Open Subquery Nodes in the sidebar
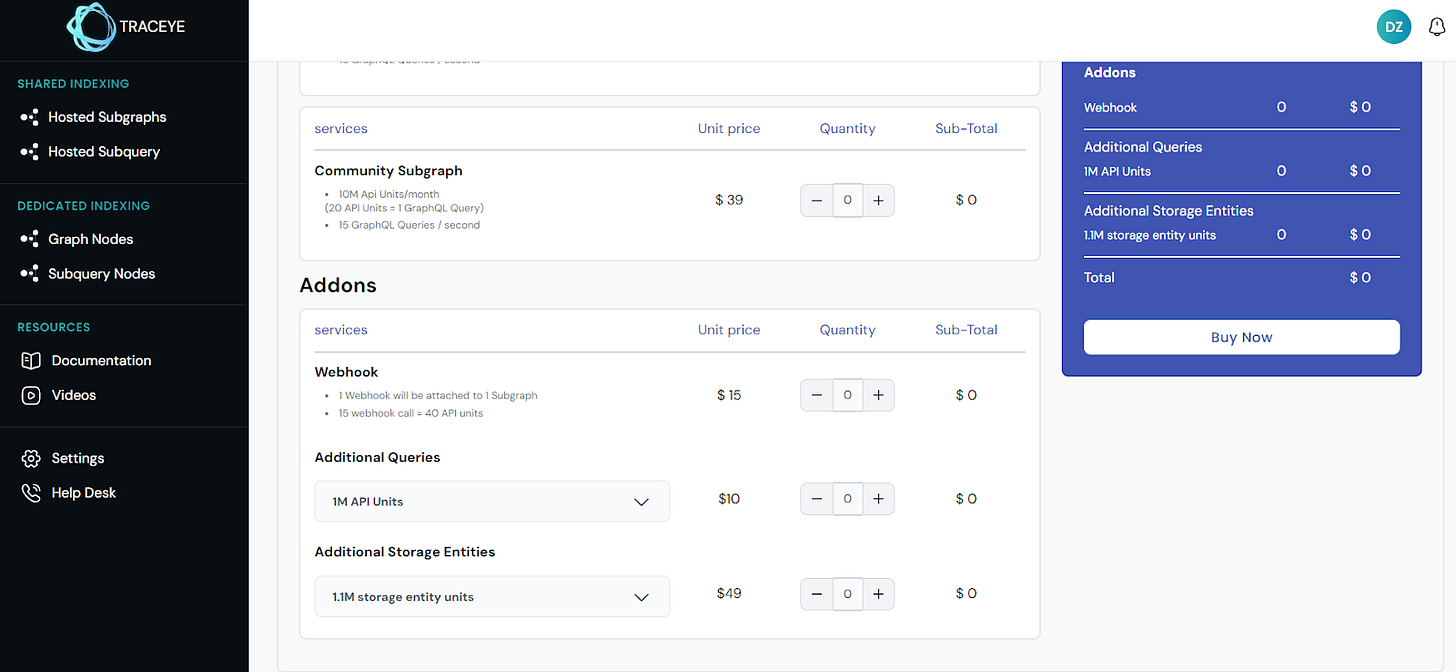This screenshot has height=672, width=1456. point(101,274)
